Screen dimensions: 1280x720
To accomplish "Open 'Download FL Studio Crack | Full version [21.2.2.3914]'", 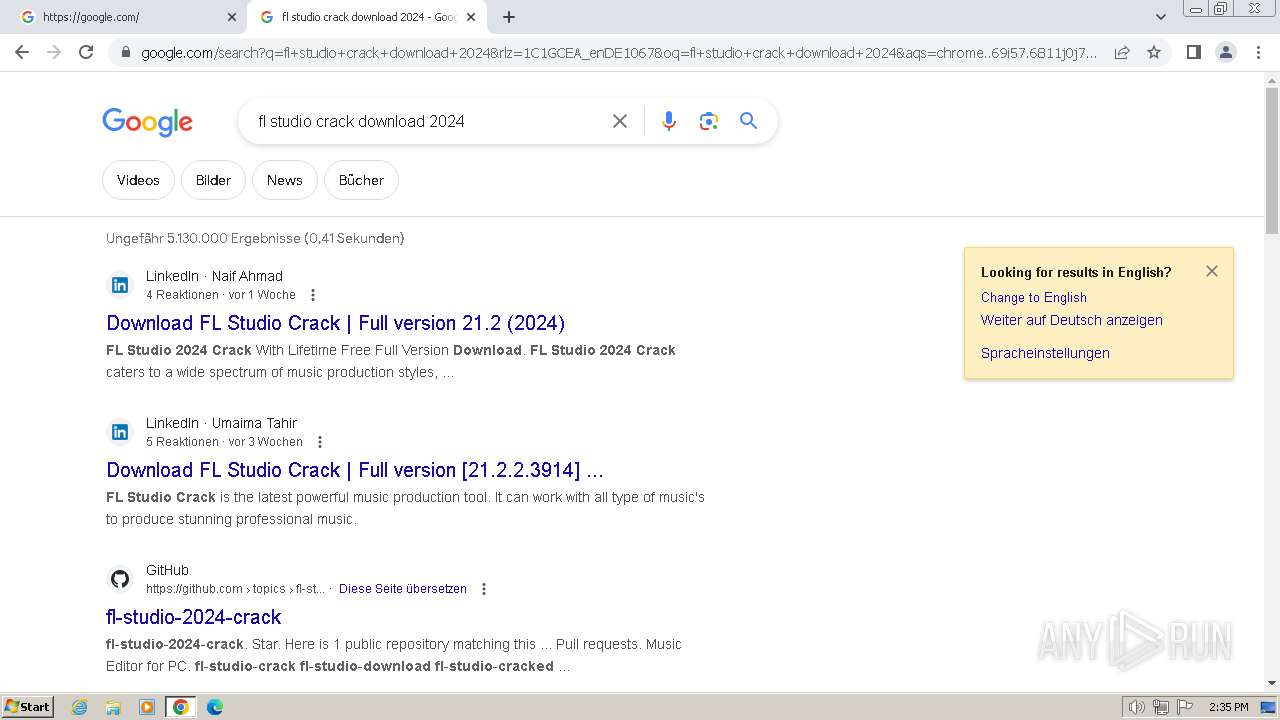I will (355, 470).
